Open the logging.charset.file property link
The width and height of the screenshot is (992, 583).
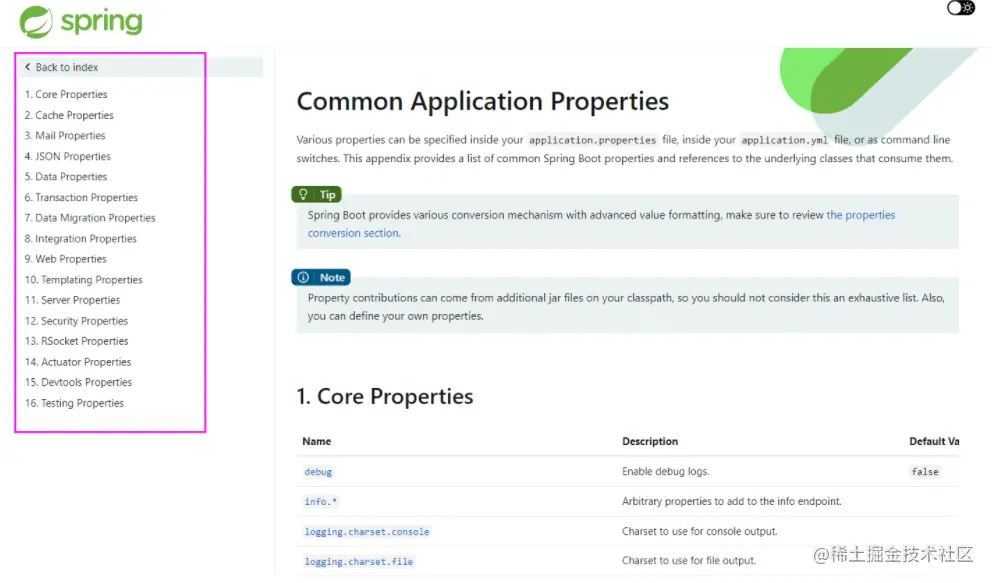(359, 562)
